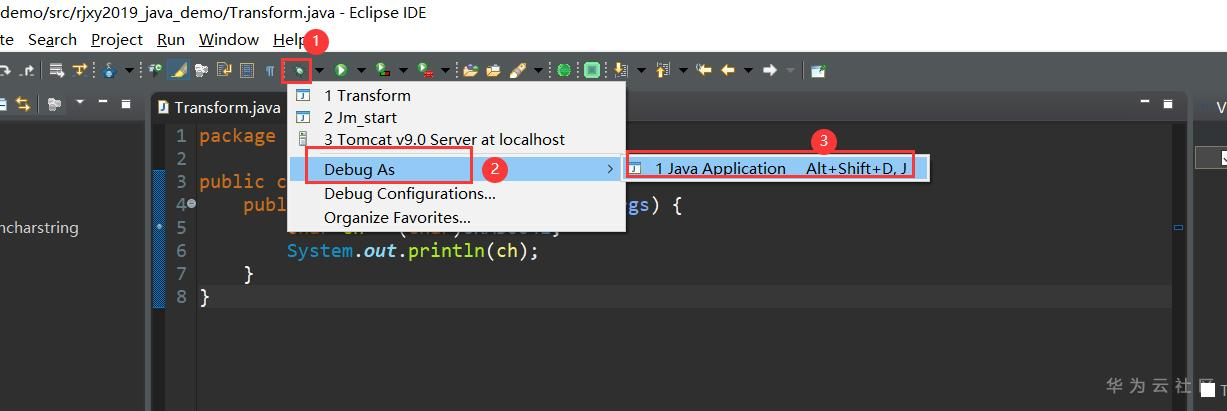Click the green Run button icon
1227x411 pixels.
[x=340, y=70]
